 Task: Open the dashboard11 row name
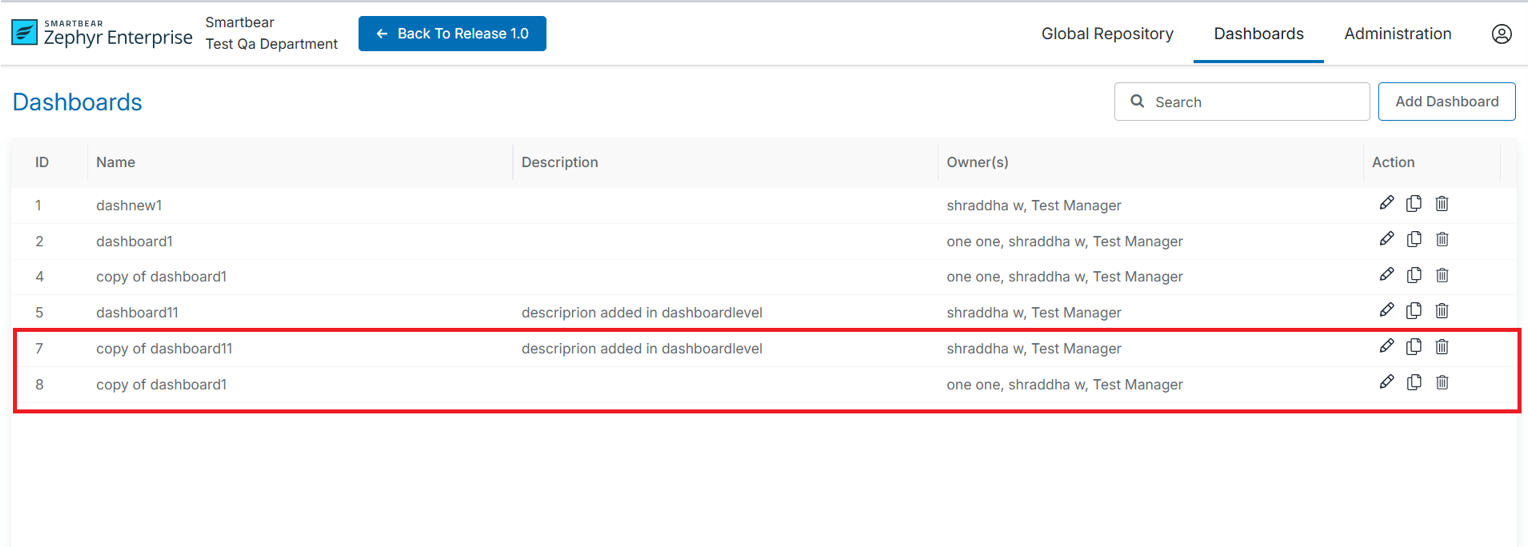(x=137, y=312)
